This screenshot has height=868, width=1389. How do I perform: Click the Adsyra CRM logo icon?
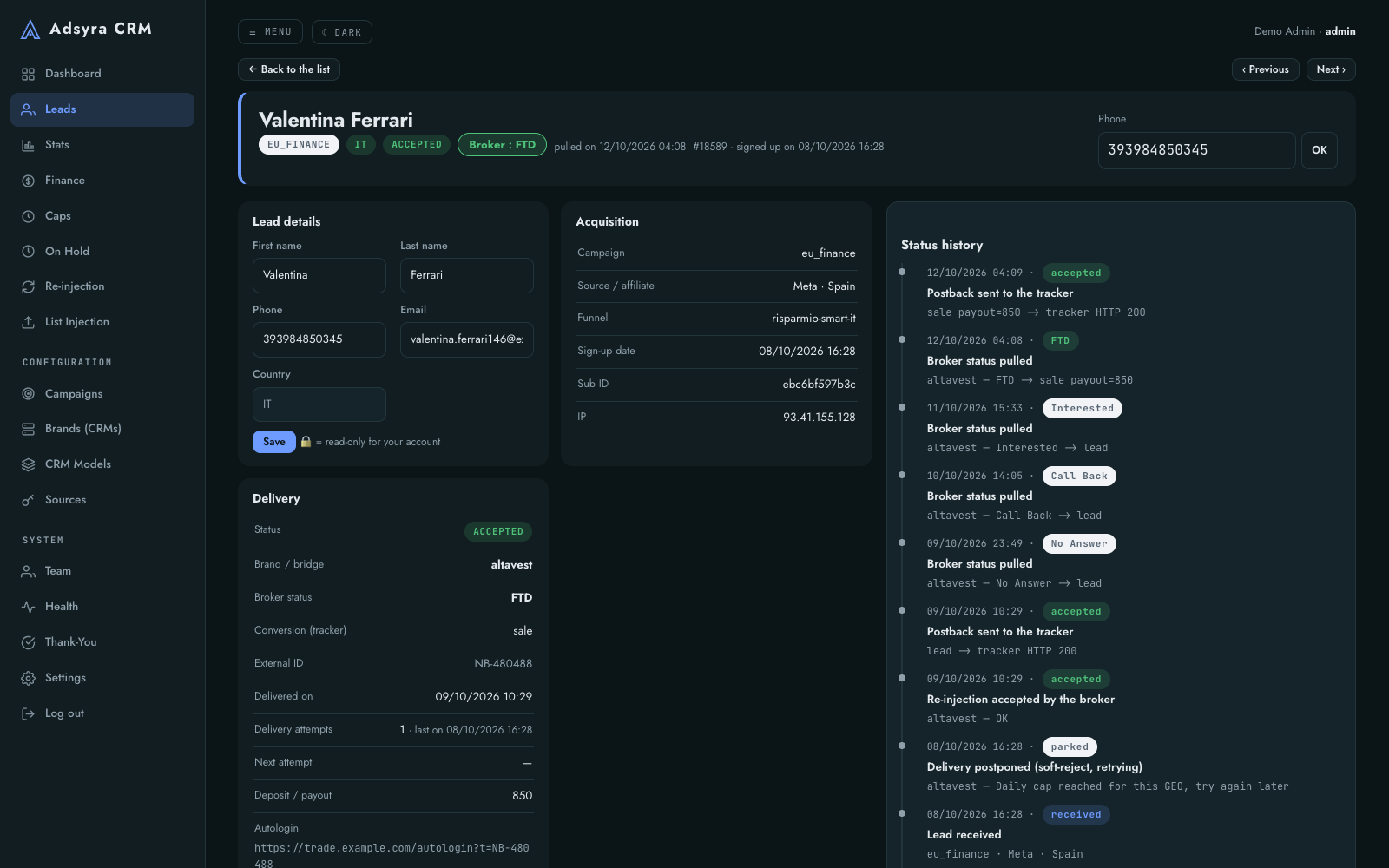[30, 30]
